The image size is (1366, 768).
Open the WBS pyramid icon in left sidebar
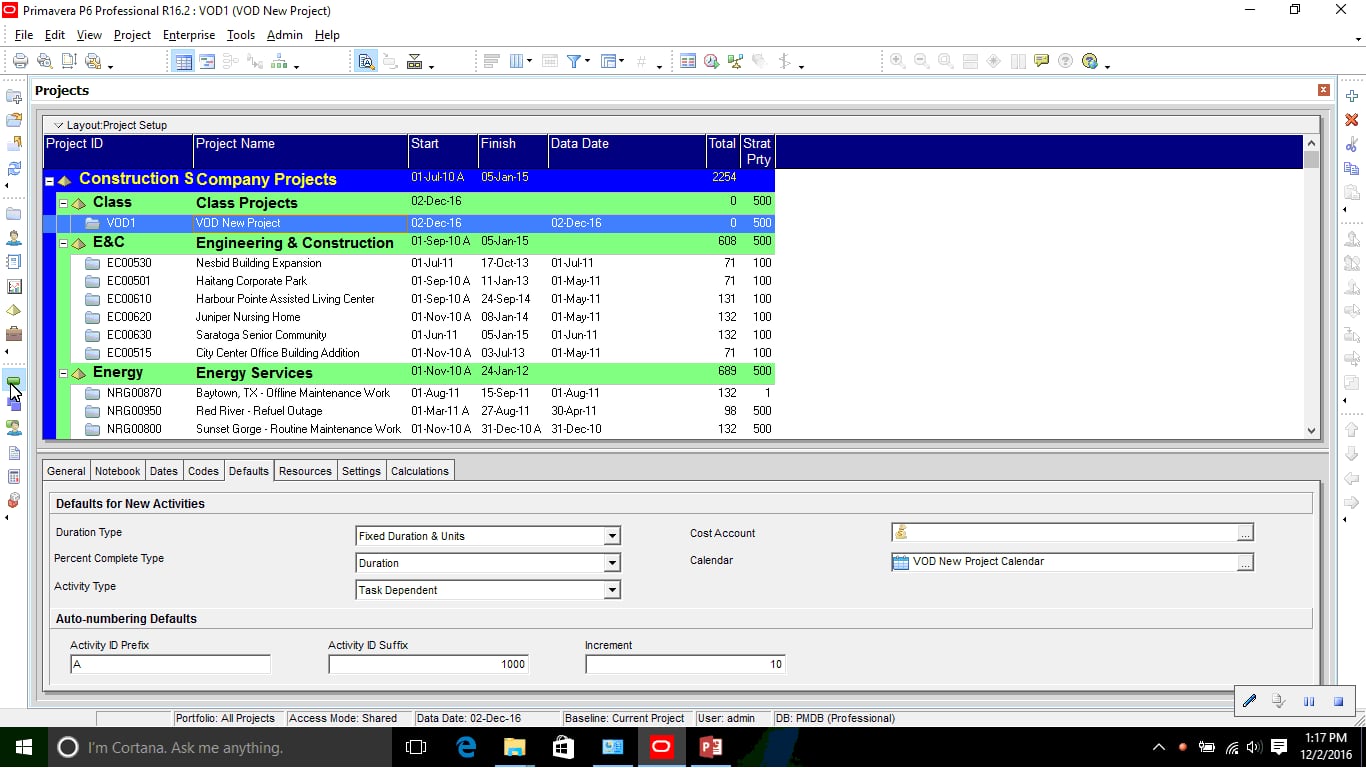click(14, 310)
